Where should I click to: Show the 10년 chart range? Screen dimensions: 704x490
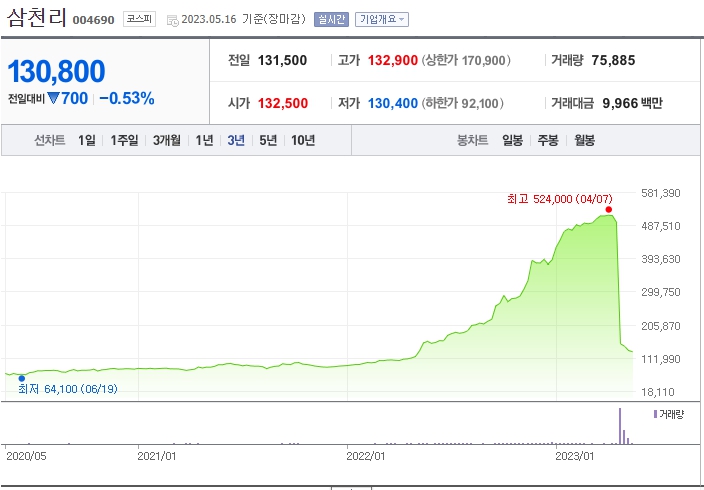coord(302,140)
